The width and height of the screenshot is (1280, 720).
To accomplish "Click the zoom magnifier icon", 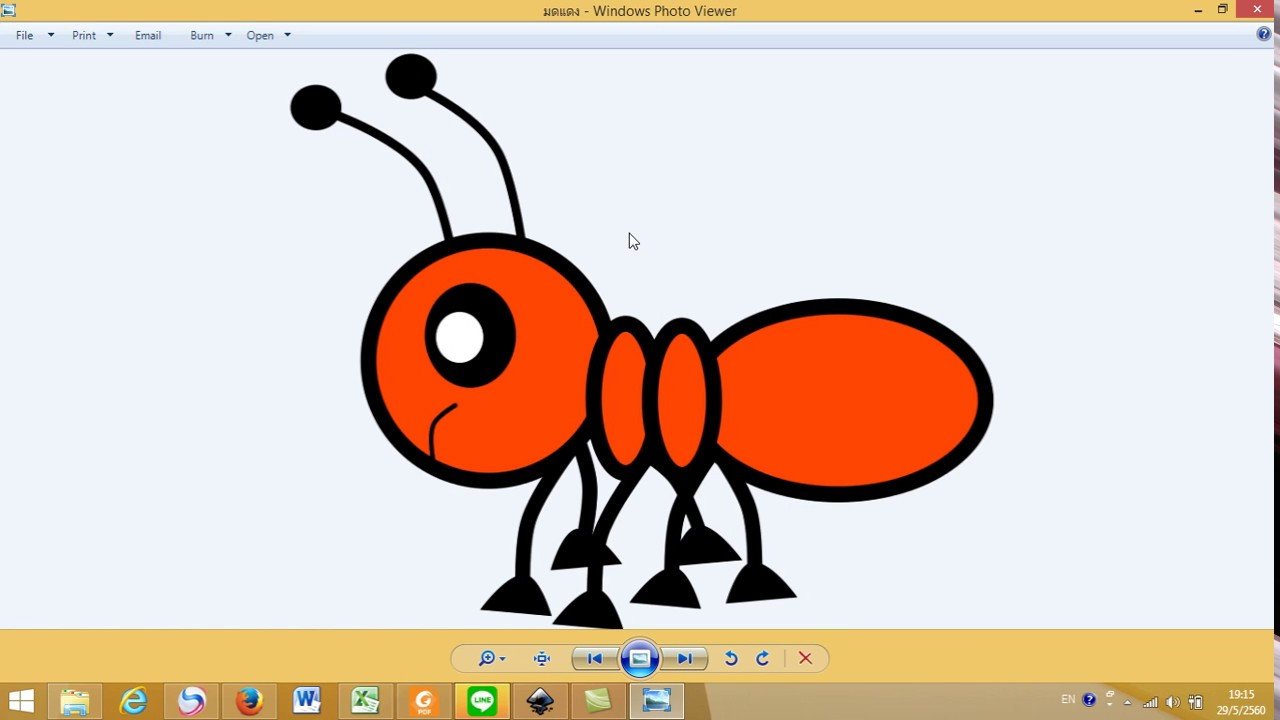I will pos(488,658).
